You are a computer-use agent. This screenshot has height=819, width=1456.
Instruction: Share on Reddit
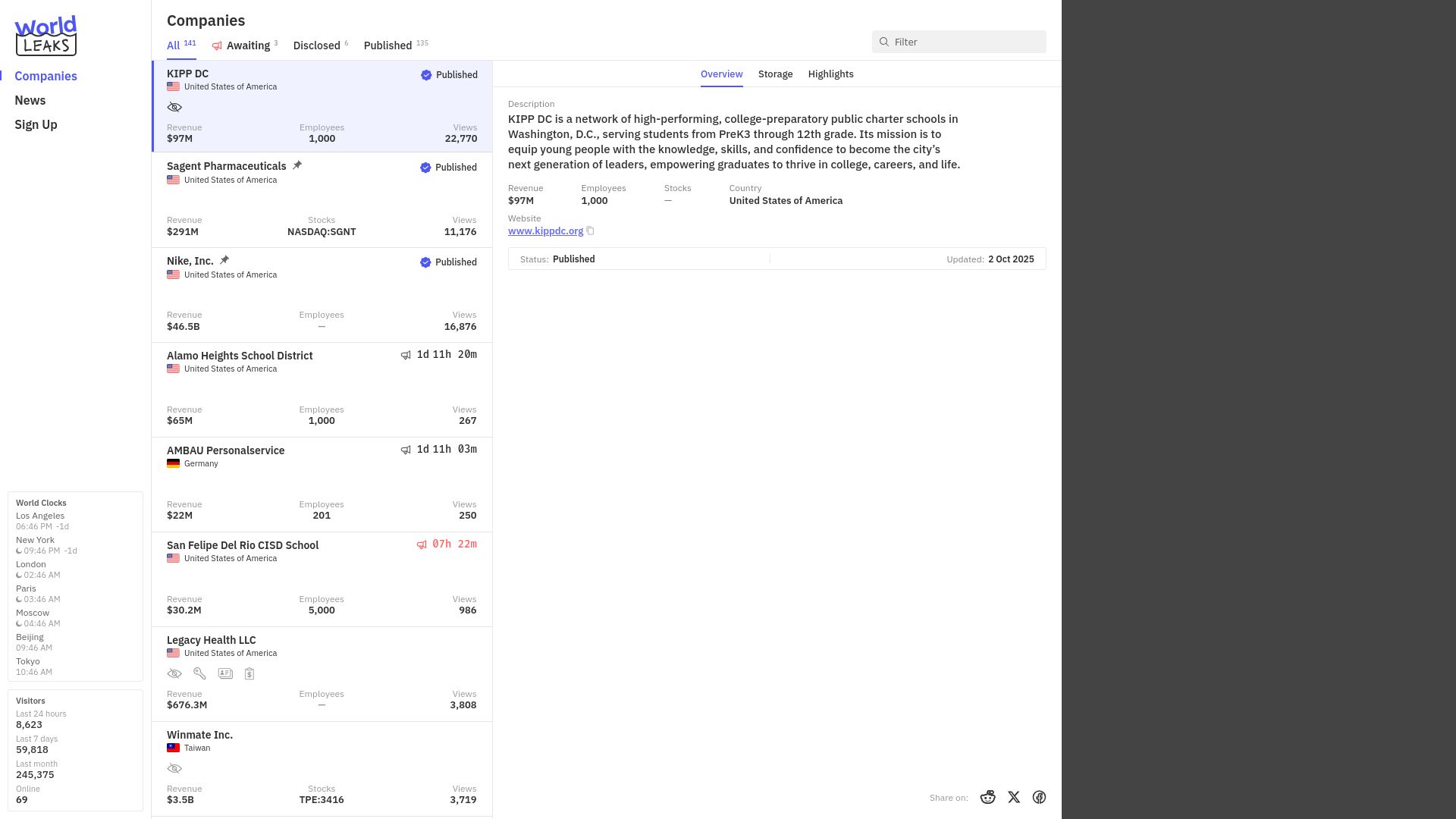pos(987,797)
